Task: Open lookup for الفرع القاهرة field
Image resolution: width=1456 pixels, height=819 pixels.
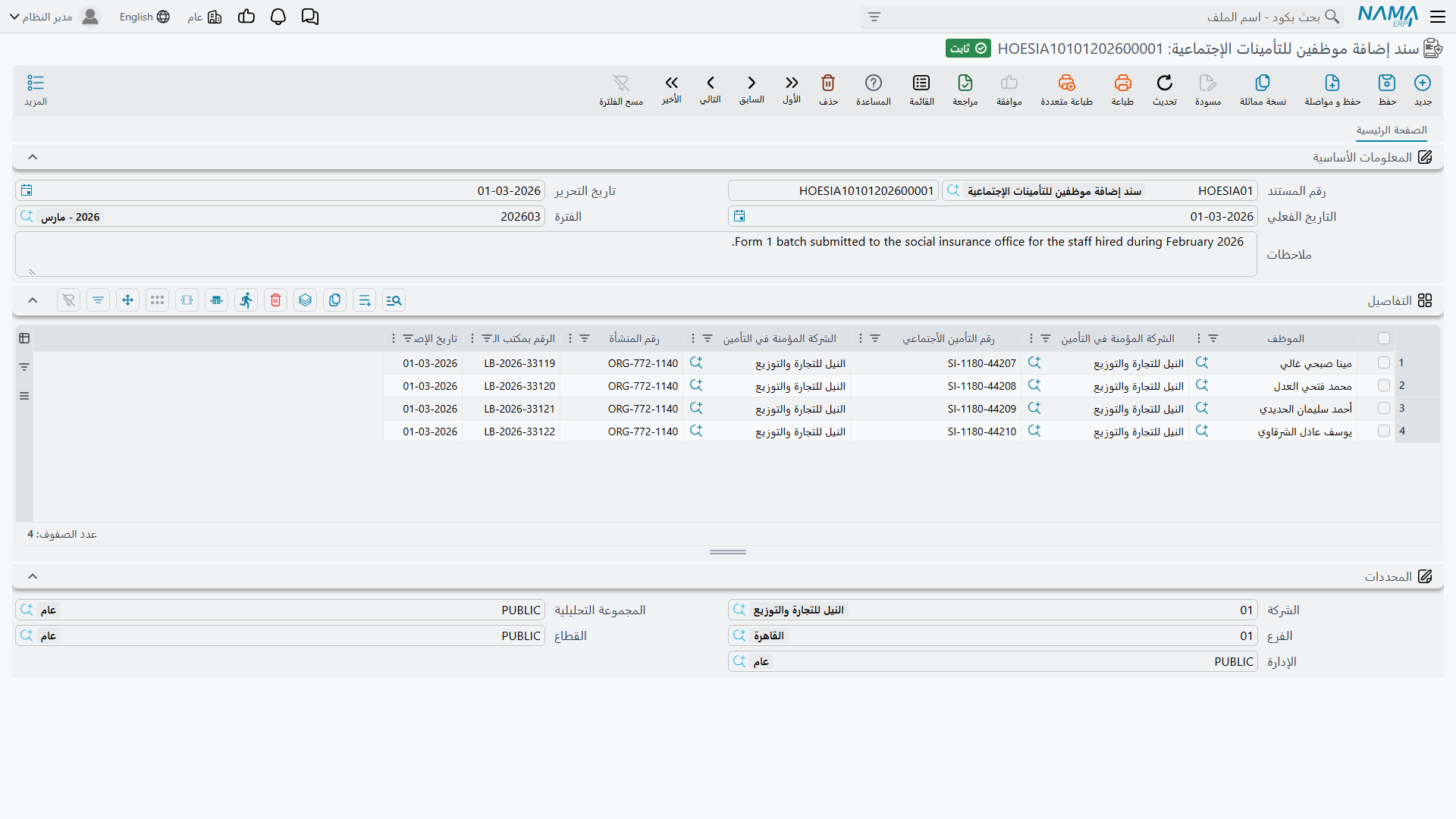Action: (x=739, y=635)
